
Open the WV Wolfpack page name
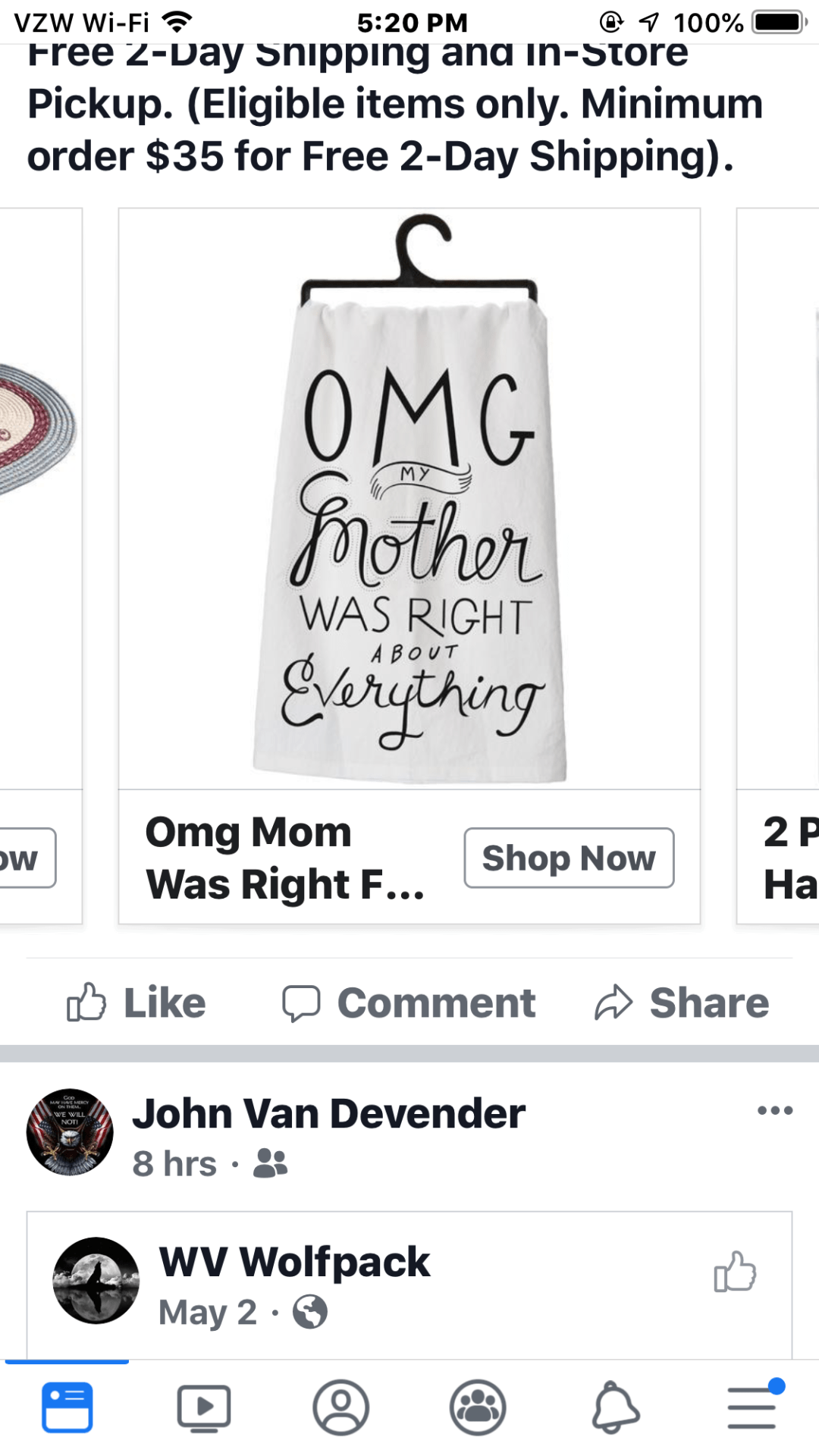[x=294, y=1262]
